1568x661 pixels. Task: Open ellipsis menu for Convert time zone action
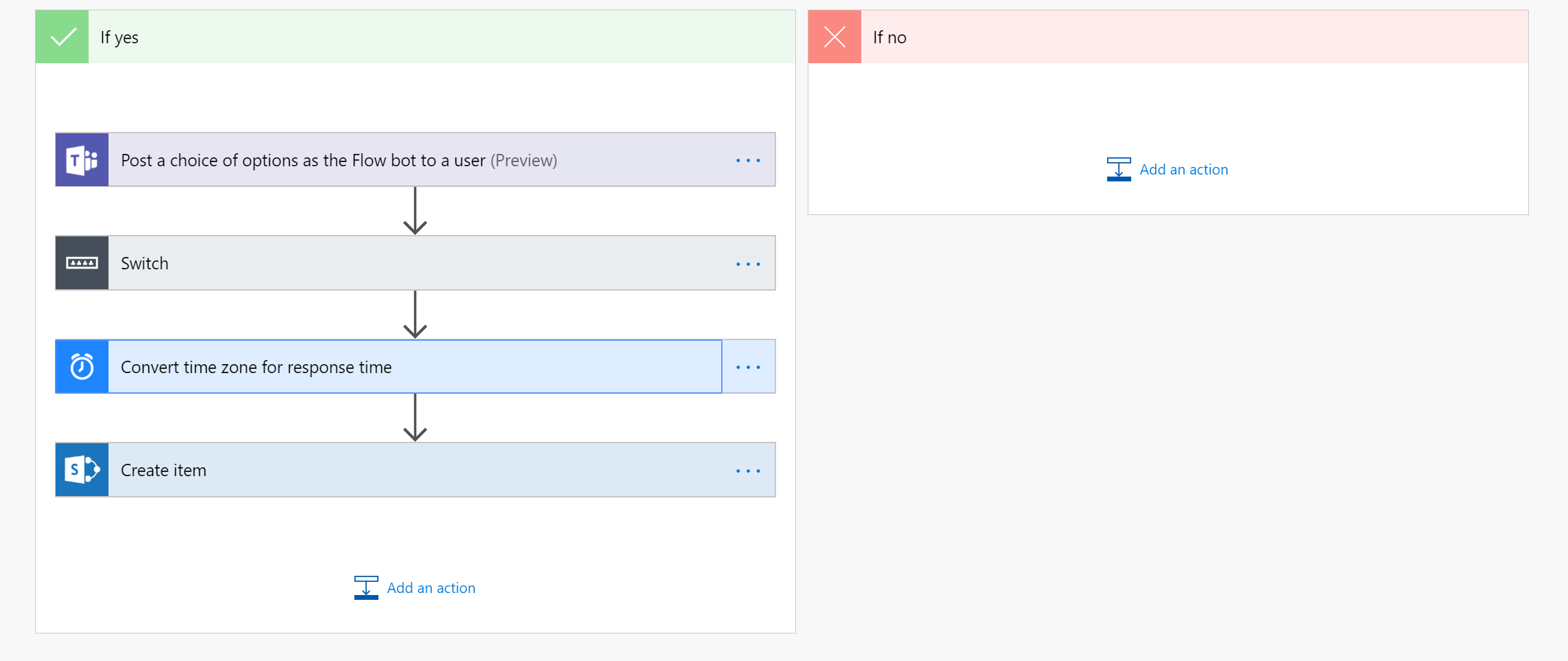(748, 367)
